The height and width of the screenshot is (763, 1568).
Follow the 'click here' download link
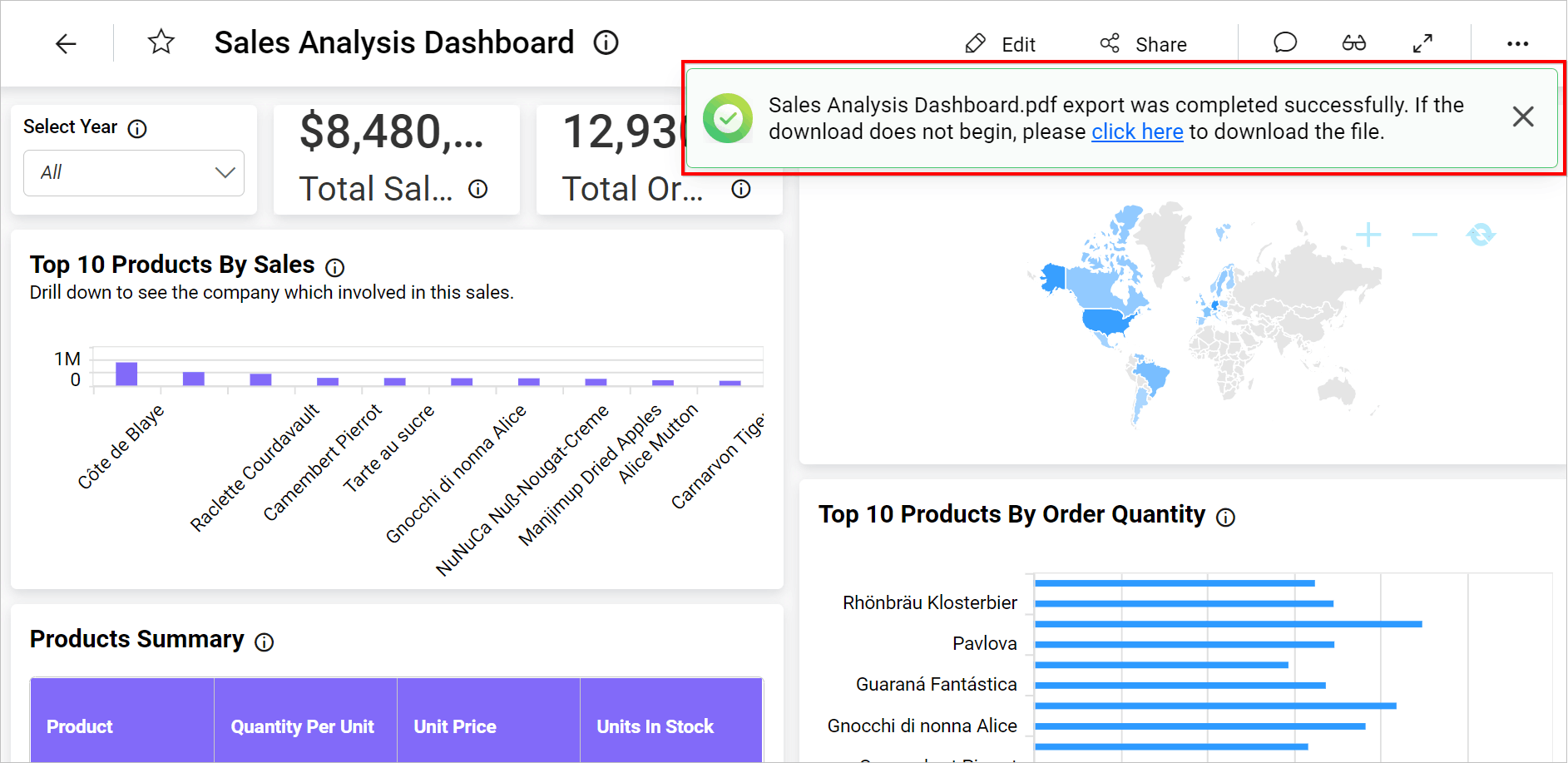(1136, 131)
